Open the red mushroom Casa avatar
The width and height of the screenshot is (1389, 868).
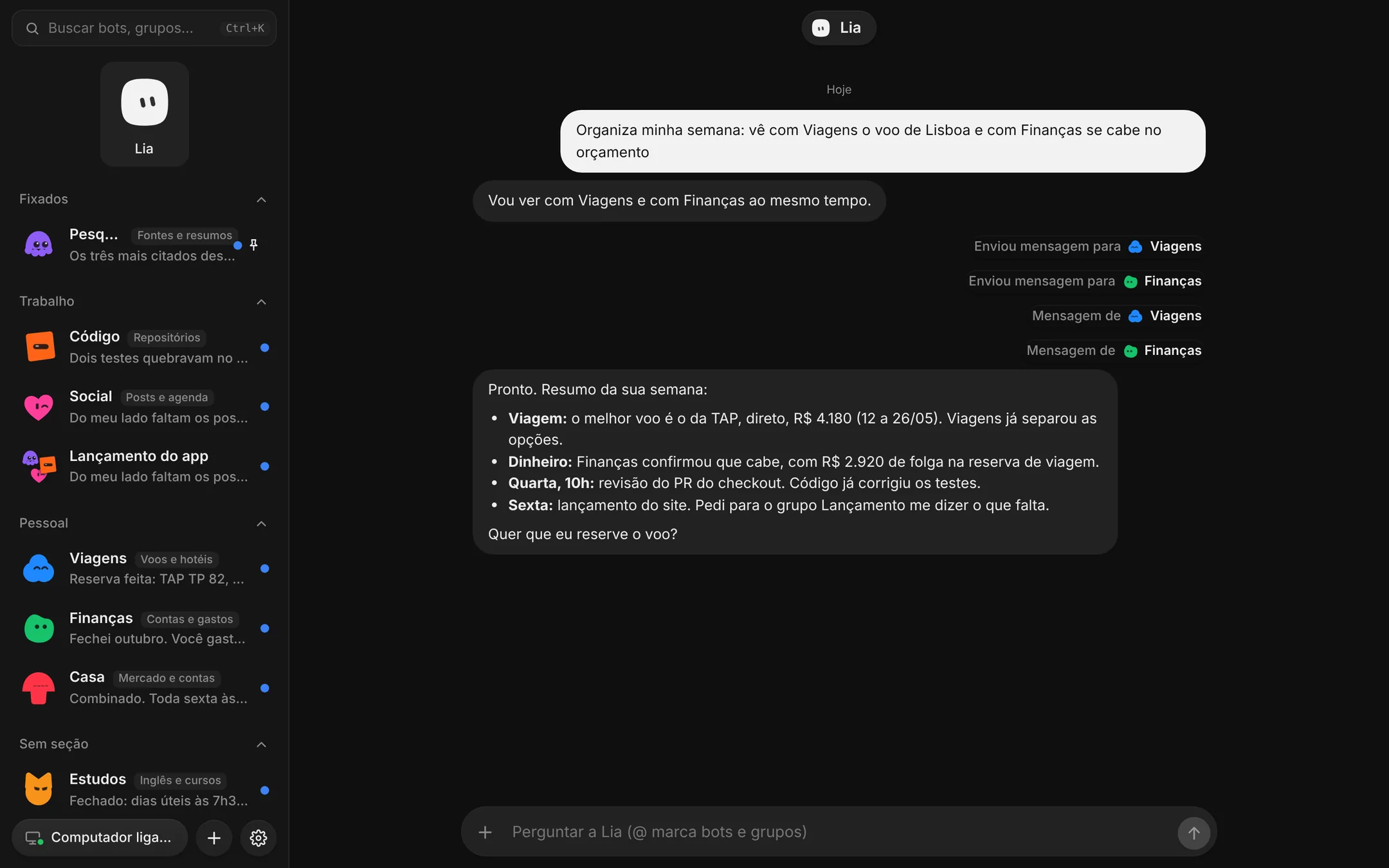39,688
